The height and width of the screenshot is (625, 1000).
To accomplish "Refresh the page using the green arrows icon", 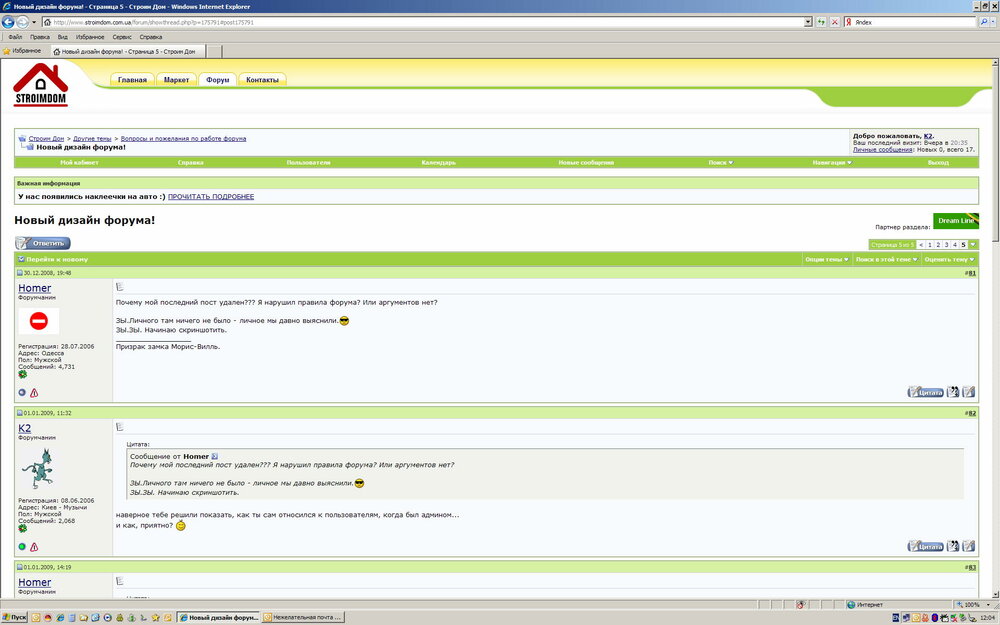I will (821, 22).
